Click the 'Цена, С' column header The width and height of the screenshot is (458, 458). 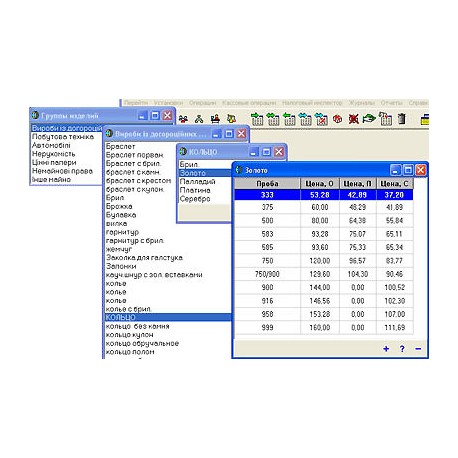point(395,184)
